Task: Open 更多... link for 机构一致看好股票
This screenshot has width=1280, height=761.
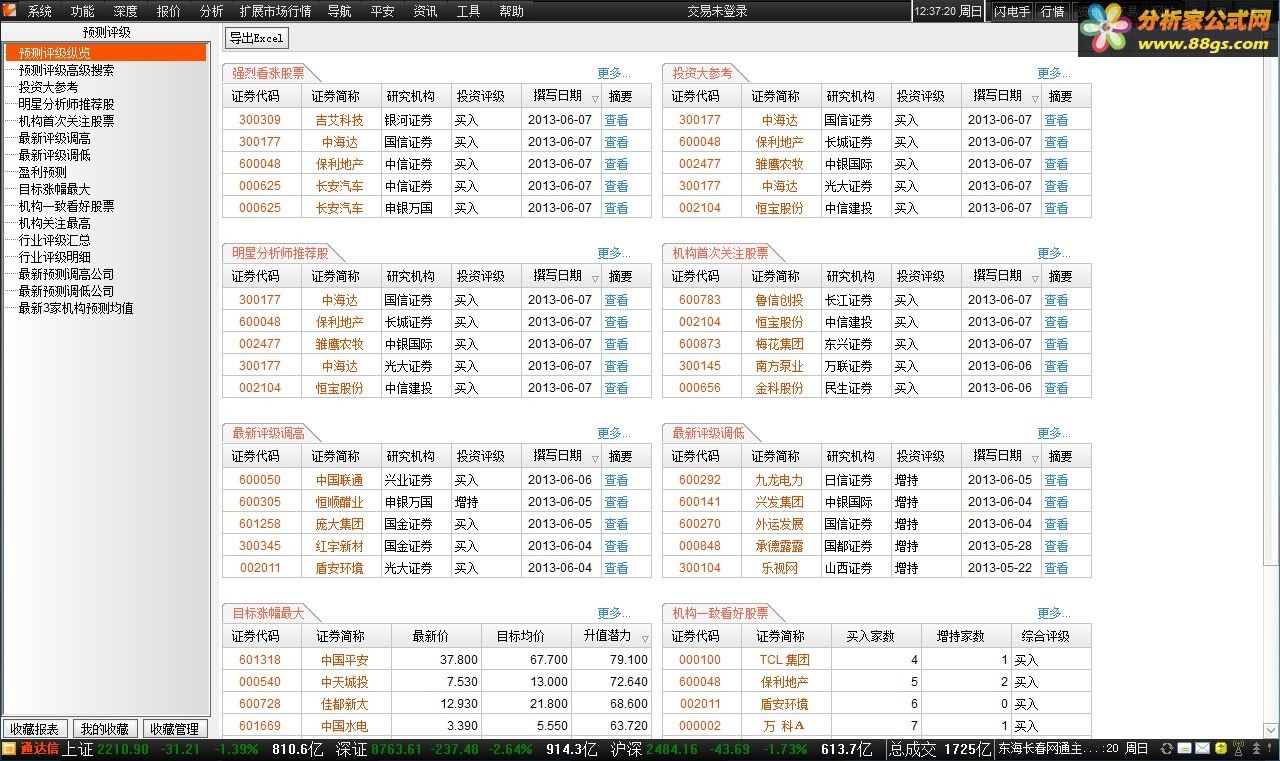Action: click(1054, 613)
